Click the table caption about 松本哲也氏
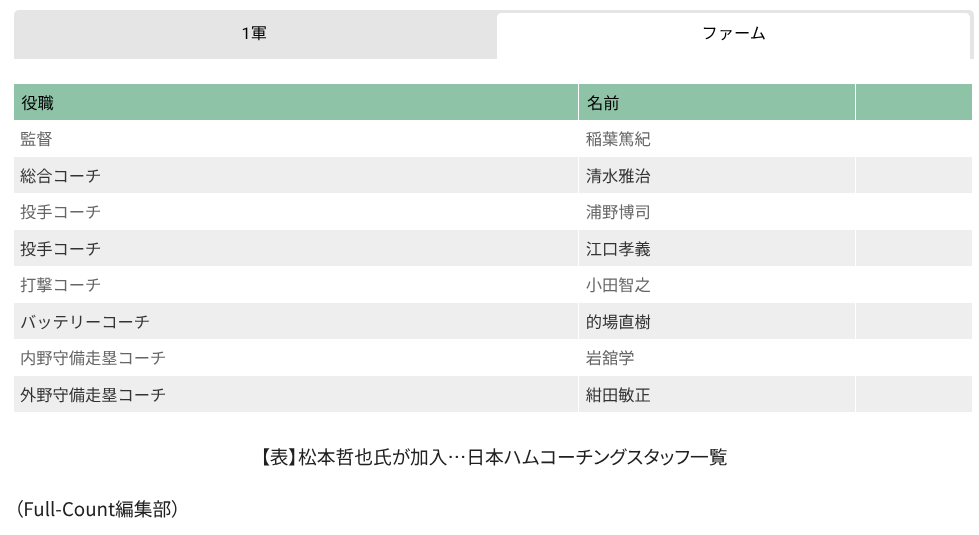Viewport: 979px width, 535px height. 492,458
